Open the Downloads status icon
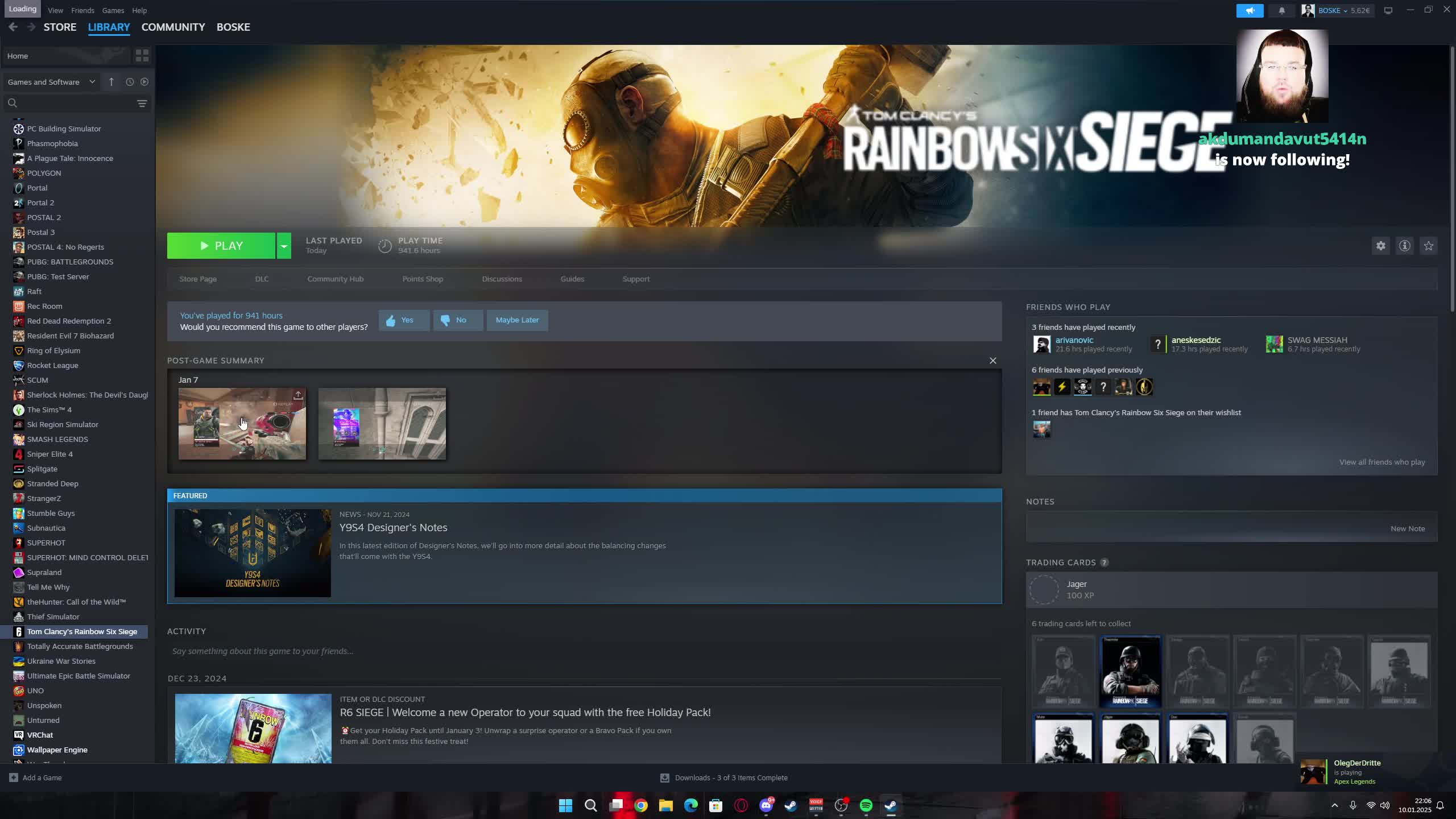This screenshot has height=819, width=1456. (664, 777)
